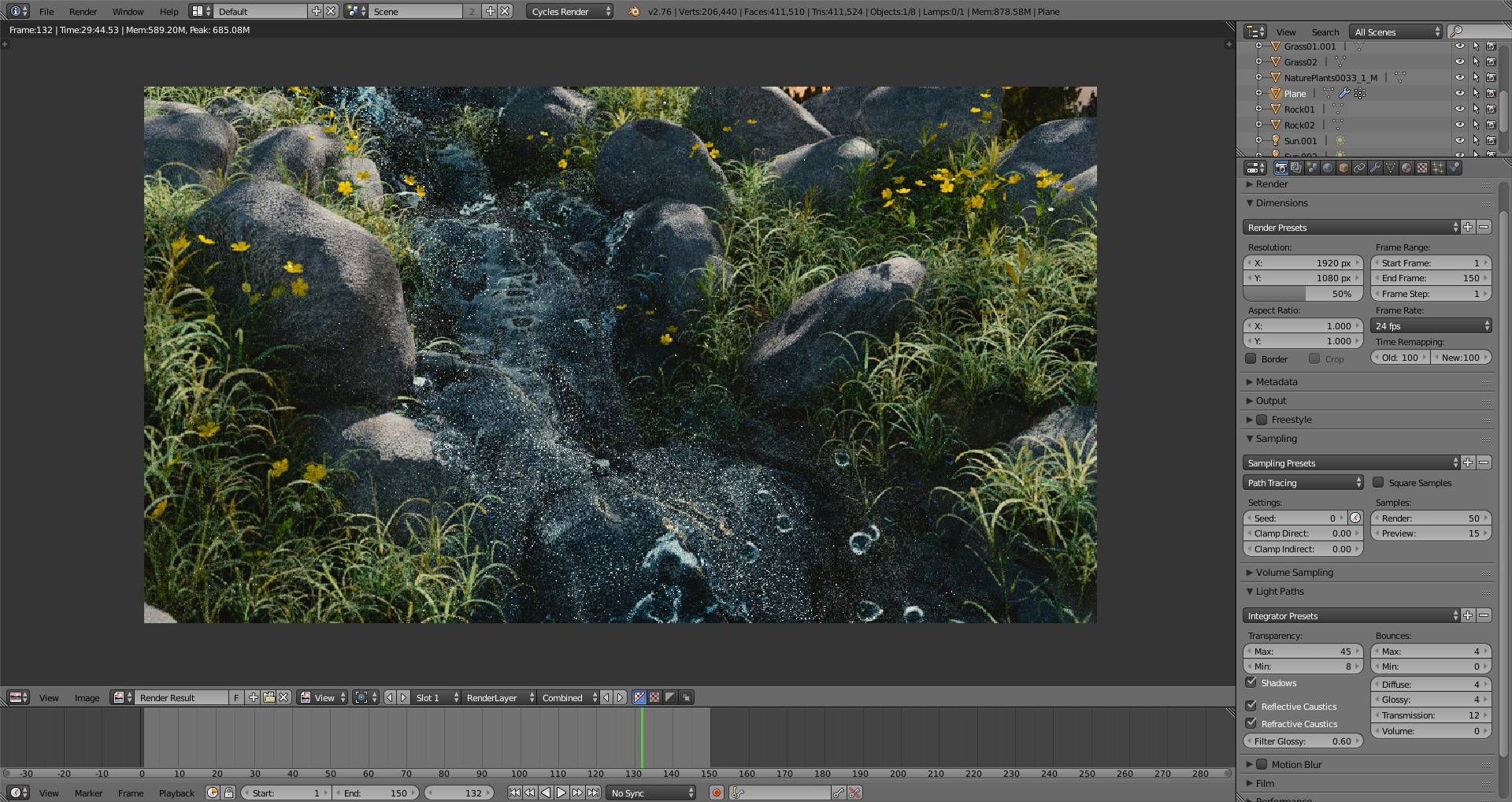Play the animation forward
This screenshot has width=1512, height=802.
tap(561, 793)
